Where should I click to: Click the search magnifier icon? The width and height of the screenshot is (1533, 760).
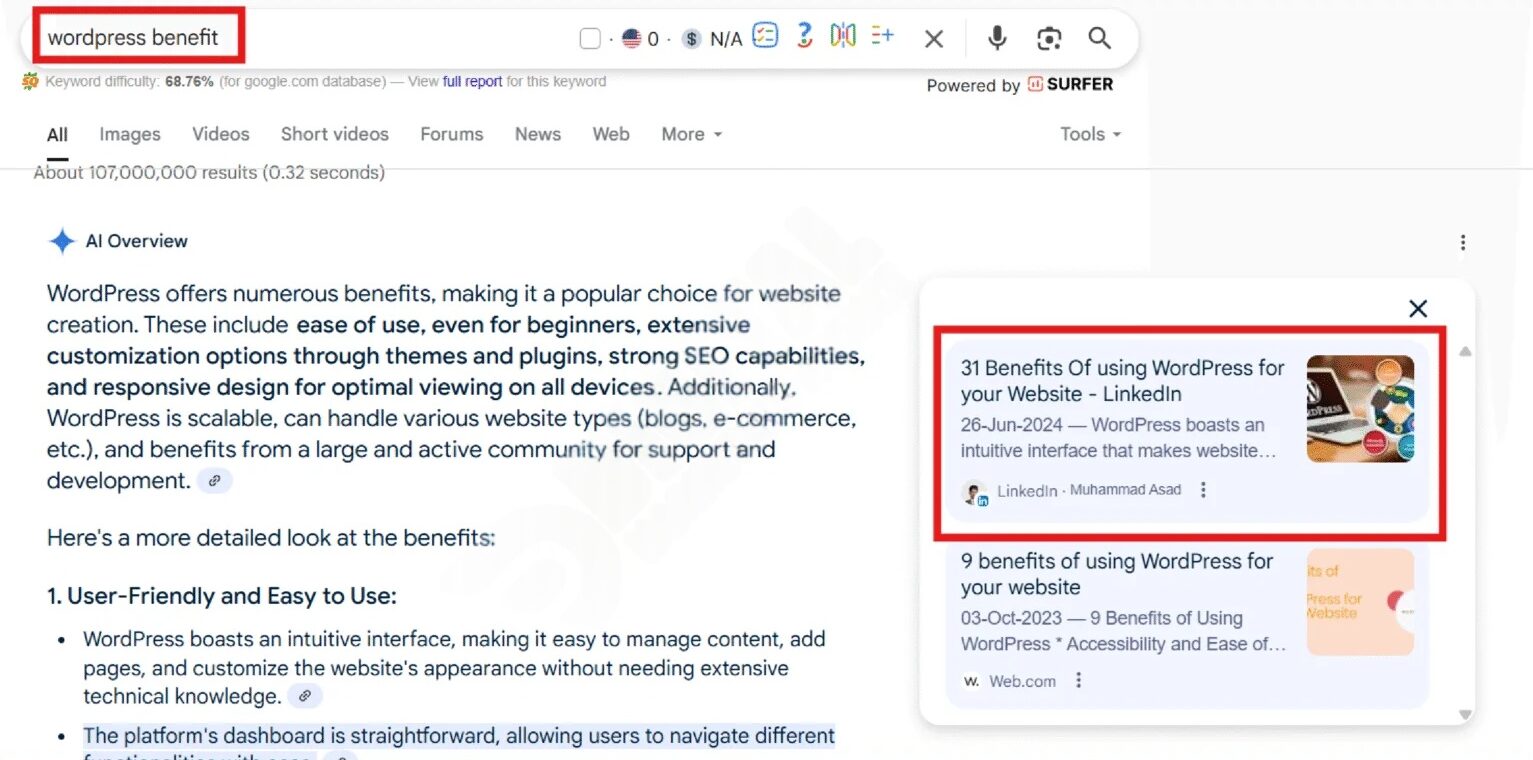1099,38
